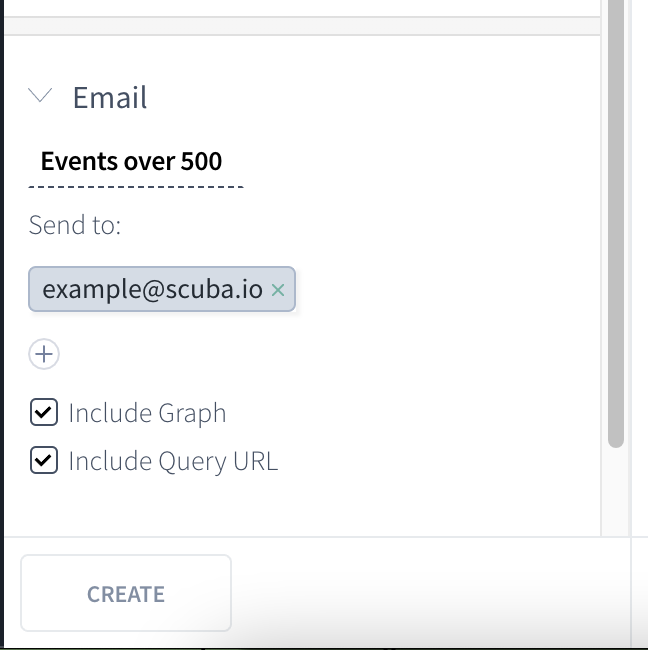Edit the Events over 500 subject field

tap(136, 162)
